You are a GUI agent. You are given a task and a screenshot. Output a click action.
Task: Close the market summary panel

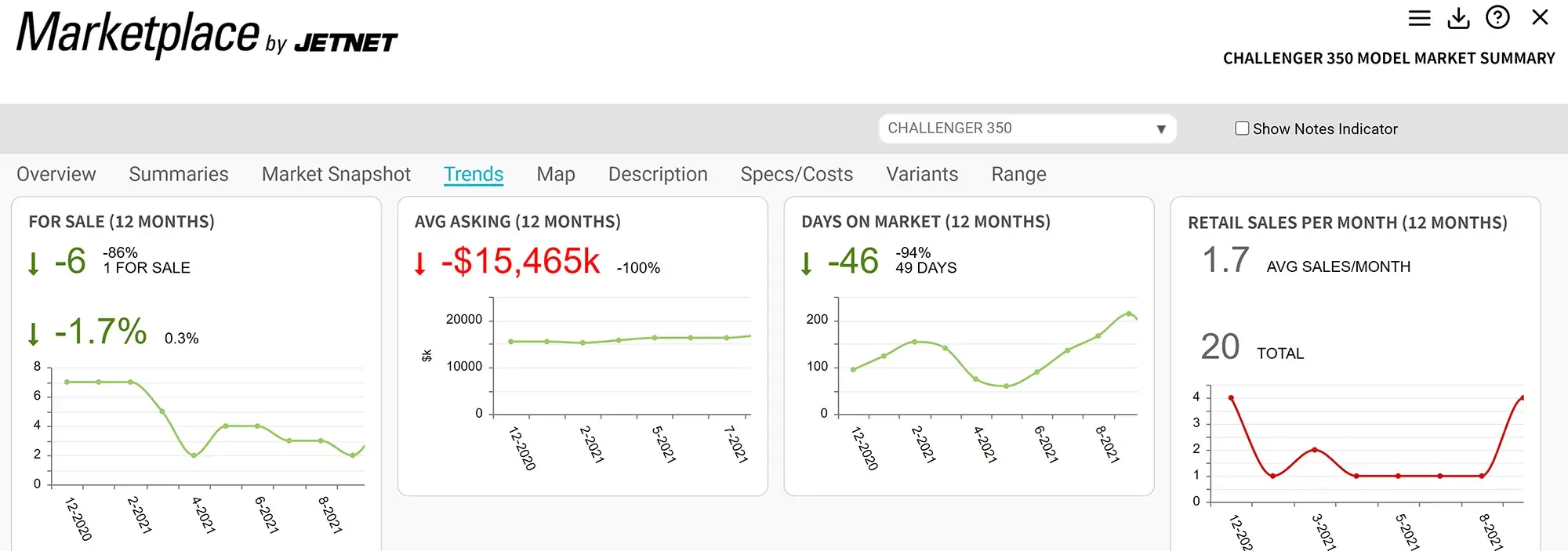pos(1540,18)
